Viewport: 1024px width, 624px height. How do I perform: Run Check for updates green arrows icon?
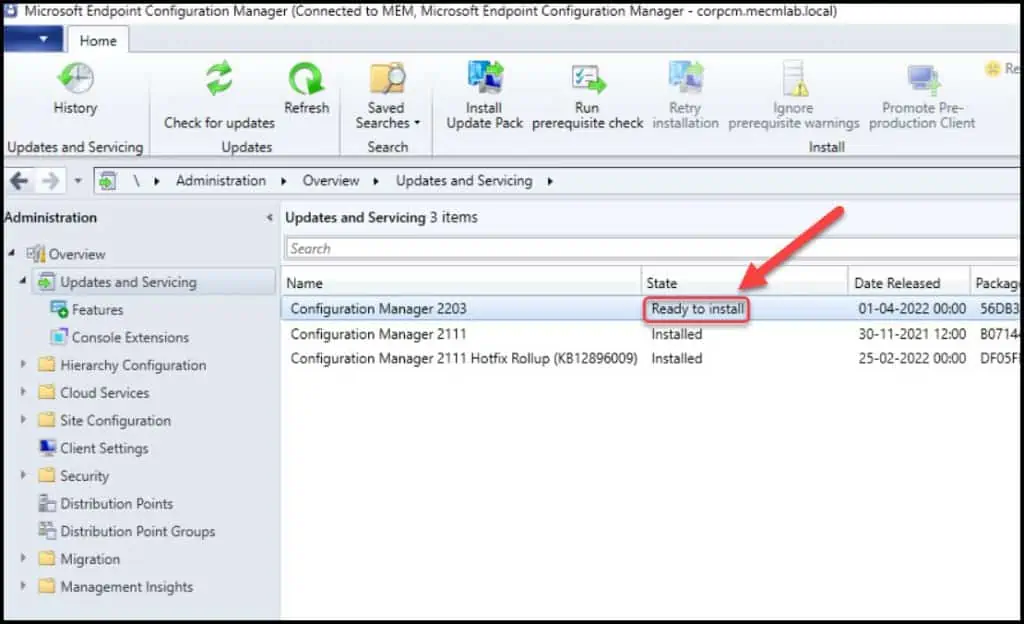(x=219, y=78)
